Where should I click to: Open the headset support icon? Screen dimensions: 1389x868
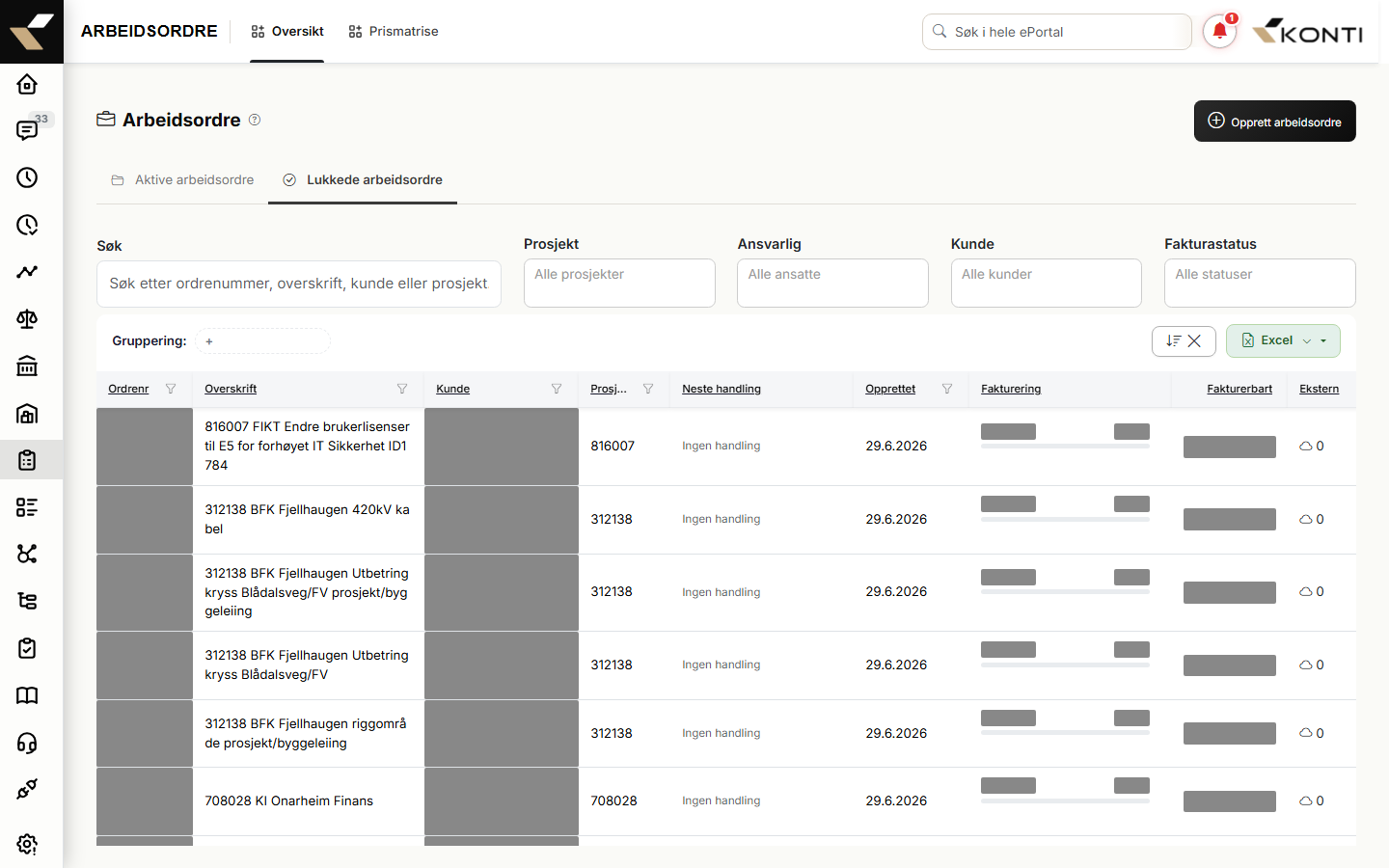[x=27, y=743]
